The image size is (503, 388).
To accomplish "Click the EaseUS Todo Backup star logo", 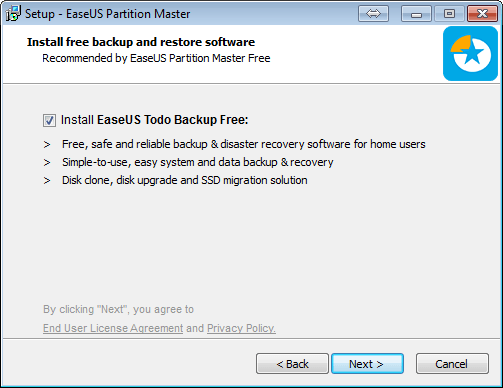I will 470,54.
